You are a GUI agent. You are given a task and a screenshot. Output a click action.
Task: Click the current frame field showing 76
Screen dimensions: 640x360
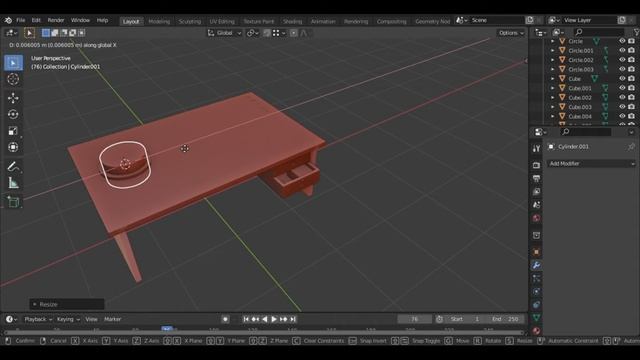pos(414,319)
